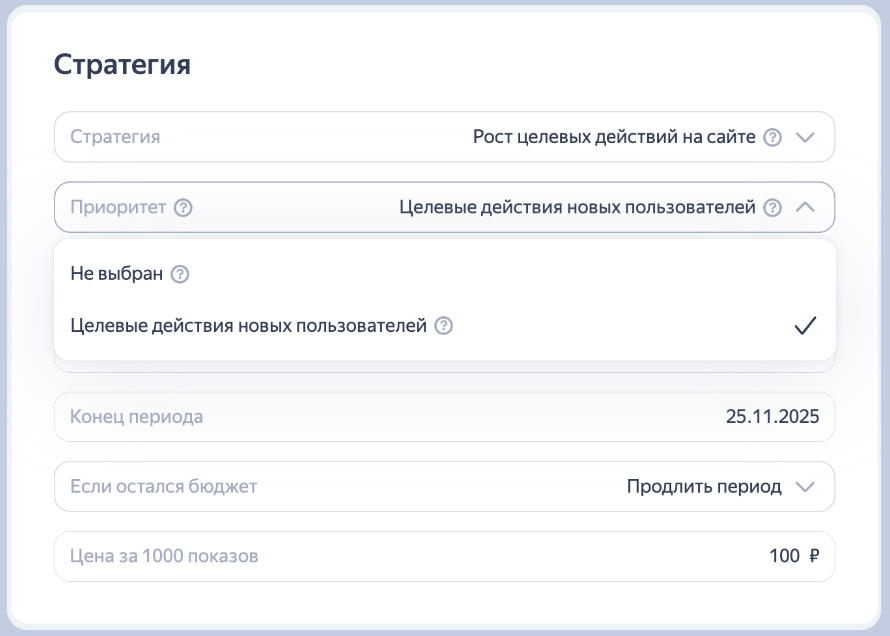Click the price value 100
890x636 pixels.
pos(785,556)
